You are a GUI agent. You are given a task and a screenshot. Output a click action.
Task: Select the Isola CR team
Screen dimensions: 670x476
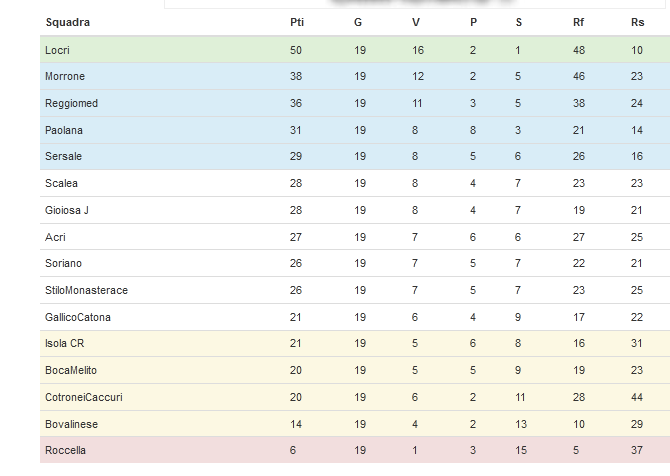(x=65, y=343)
